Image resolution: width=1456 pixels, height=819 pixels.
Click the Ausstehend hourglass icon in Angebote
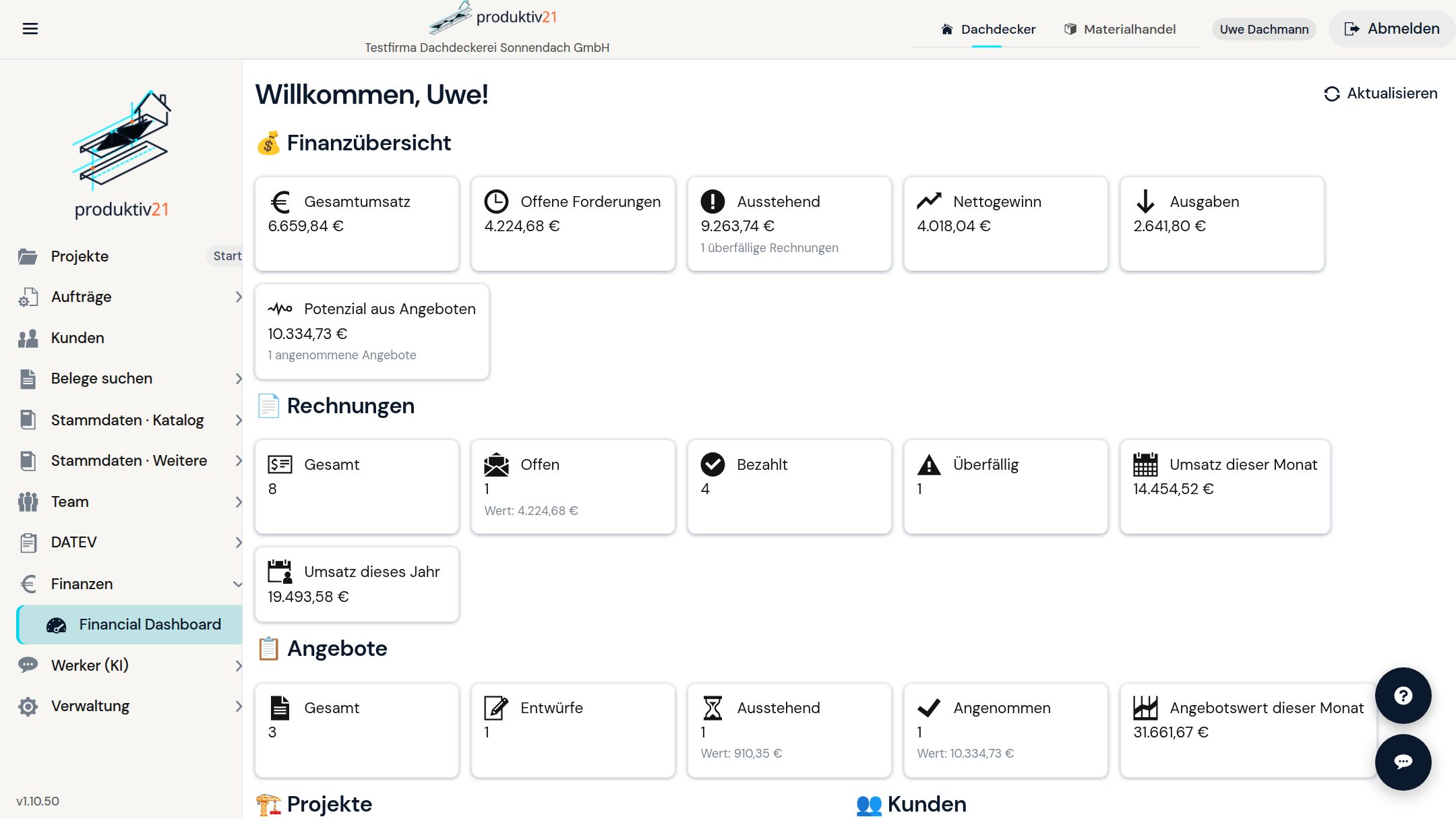click(x=712, y=708)
